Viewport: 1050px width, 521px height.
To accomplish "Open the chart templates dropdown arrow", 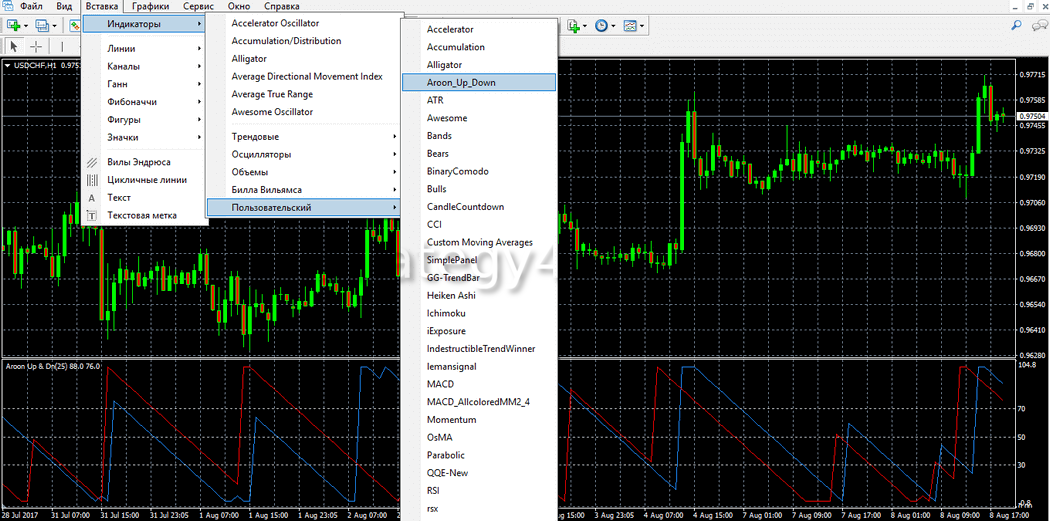I will click(x=642, y=25).
